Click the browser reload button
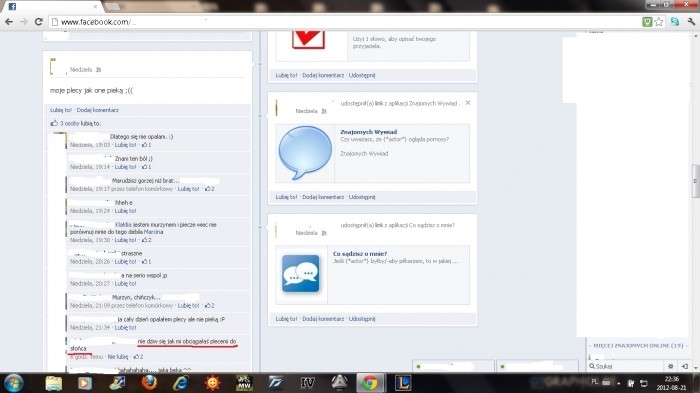700x393 pixels. click(x=38, y=21)
